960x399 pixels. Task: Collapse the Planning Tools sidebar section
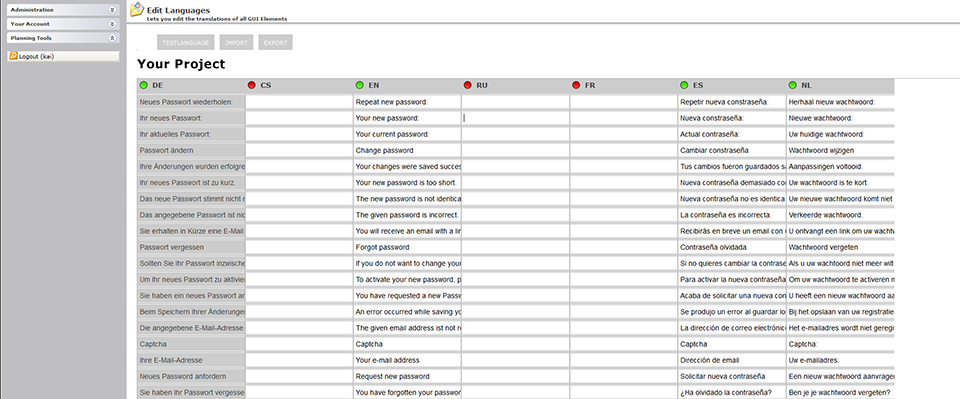(112, 38)
